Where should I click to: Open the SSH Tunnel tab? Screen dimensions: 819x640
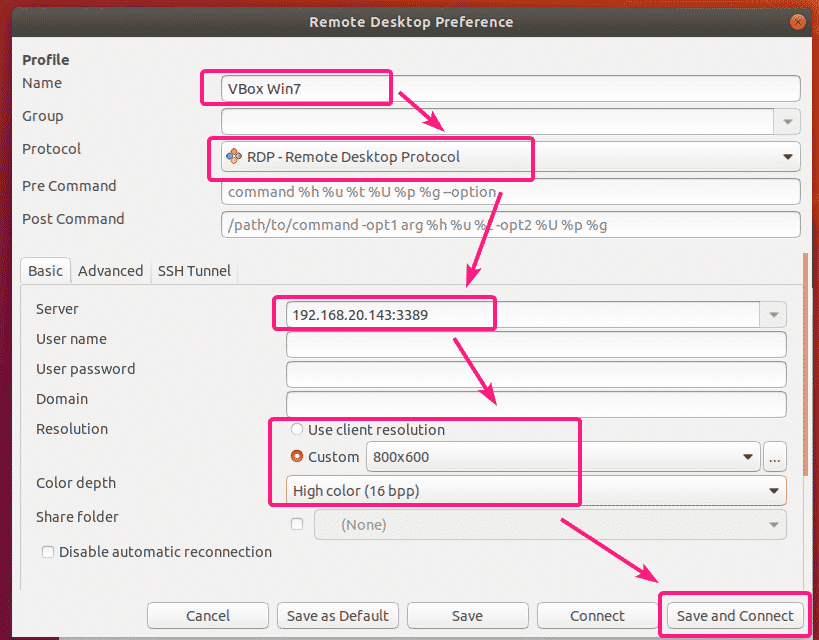tap(194, 270)
